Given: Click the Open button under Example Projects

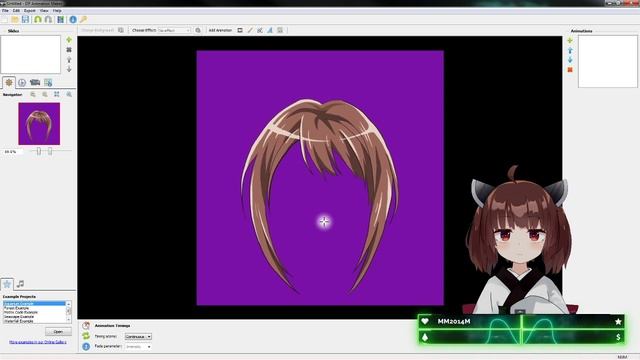Looking at the screenshot, I should (58, 331).
